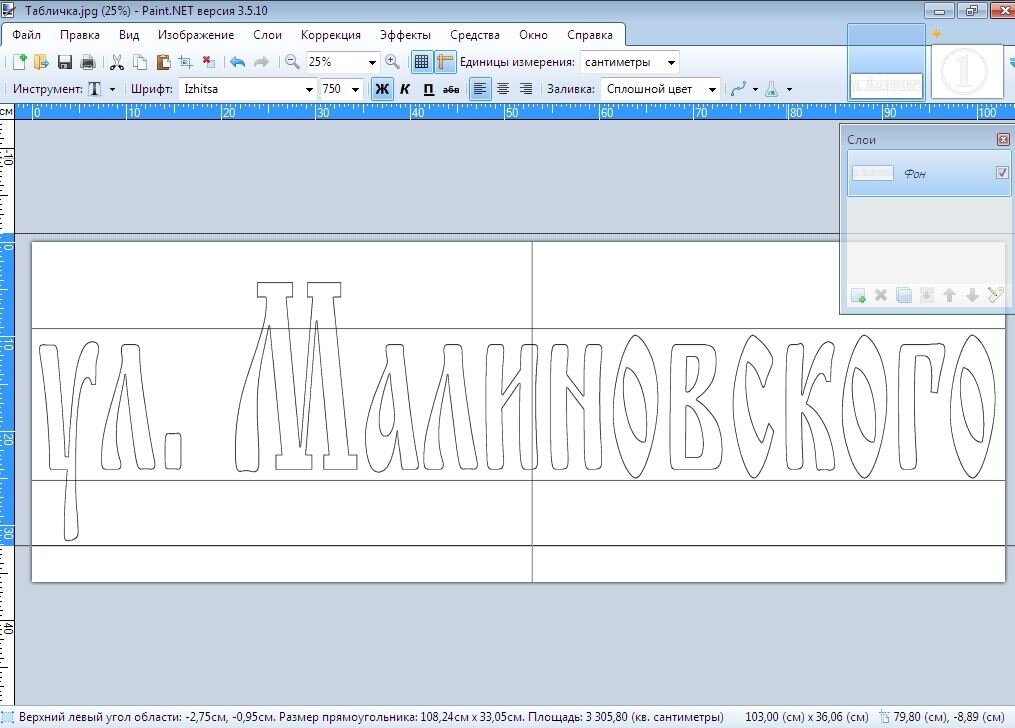The height and width of the screenshot is (728, 1015).
Task: Open the antialiasing mode dropdown arrow
Action: pyautogui.click(x=755, y=89)
